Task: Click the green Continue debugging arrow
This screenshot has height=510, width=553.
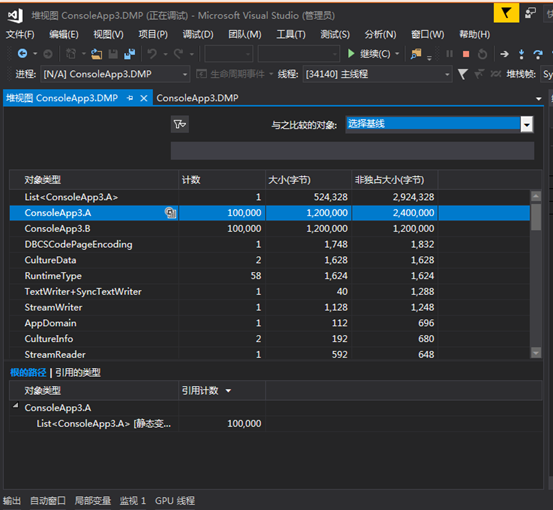Action: (351, 54)
